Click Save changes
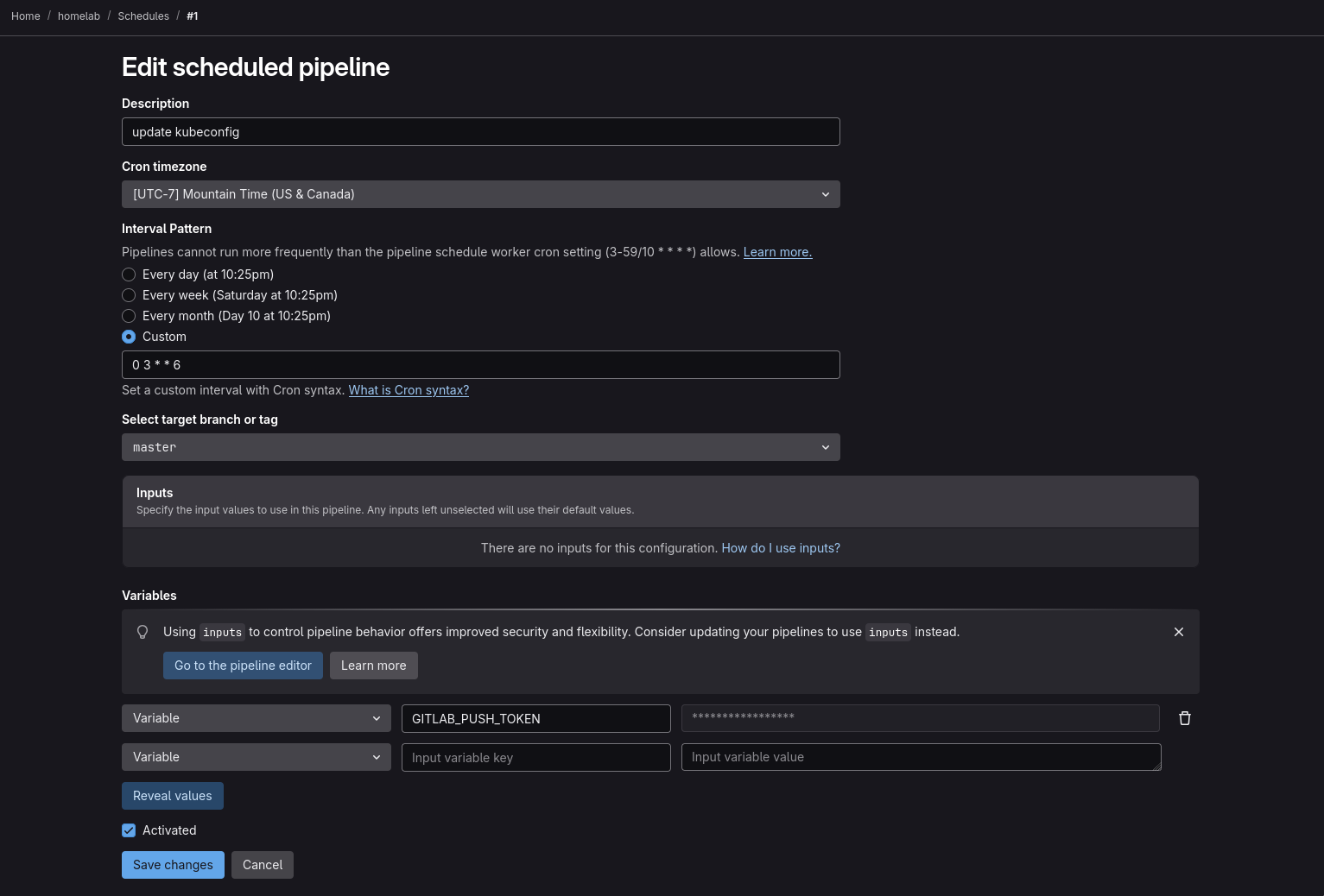 173,864
